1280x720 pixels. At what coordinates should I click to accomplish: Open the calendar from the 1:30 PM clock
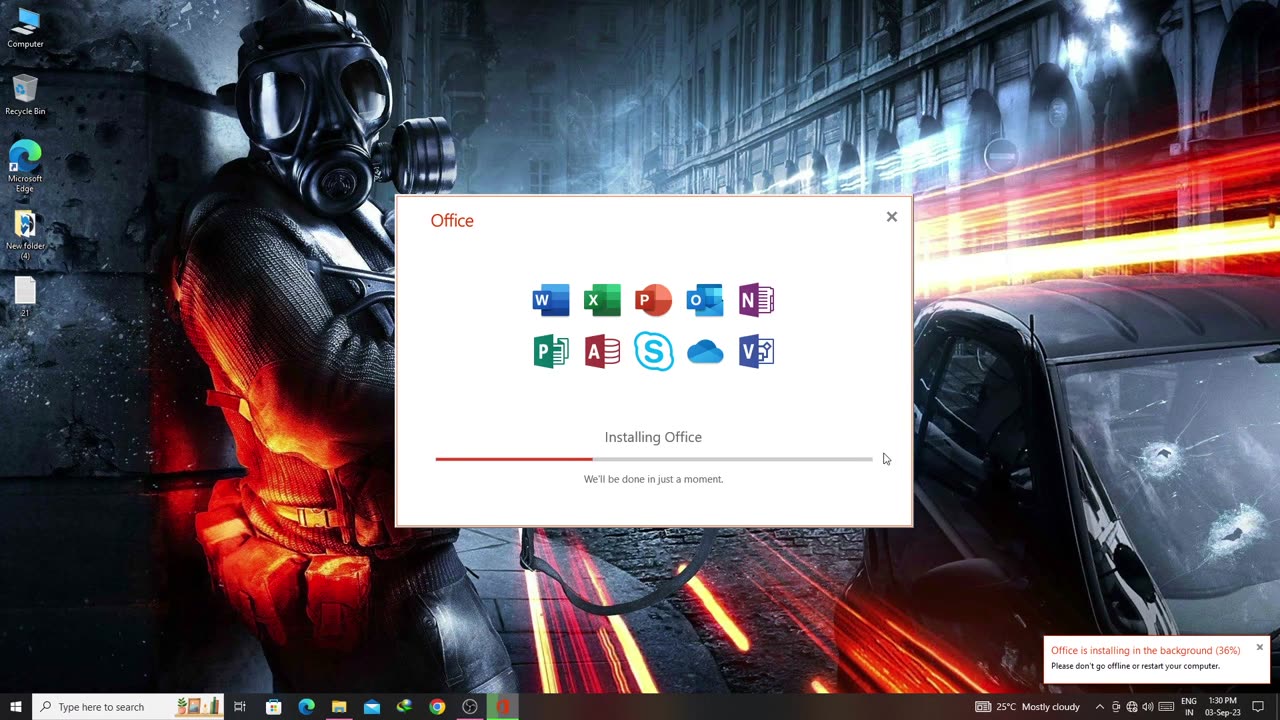1223,707
